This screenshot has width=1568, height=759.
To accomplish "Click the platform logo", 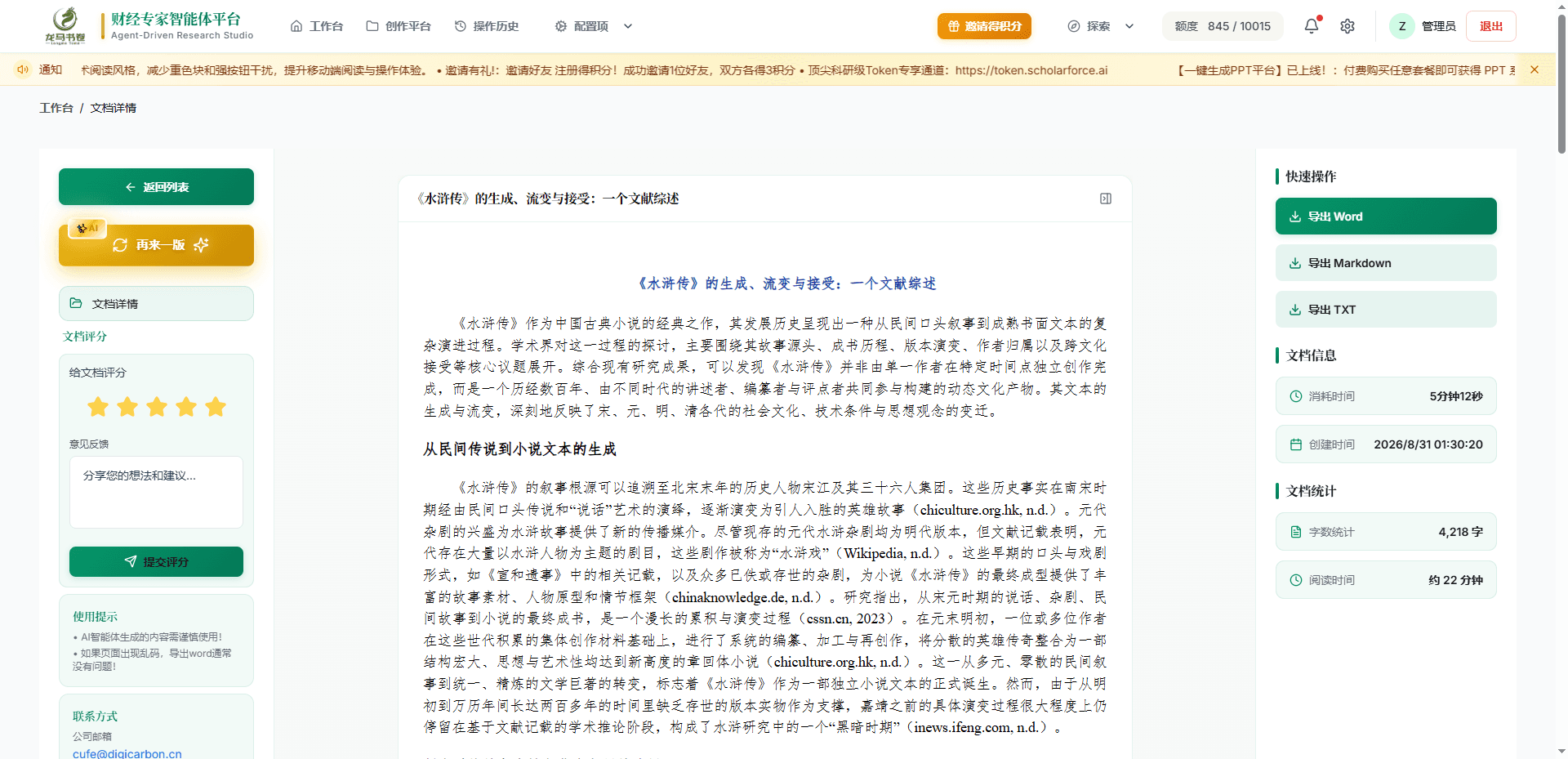I will click(x=65, y=25).
